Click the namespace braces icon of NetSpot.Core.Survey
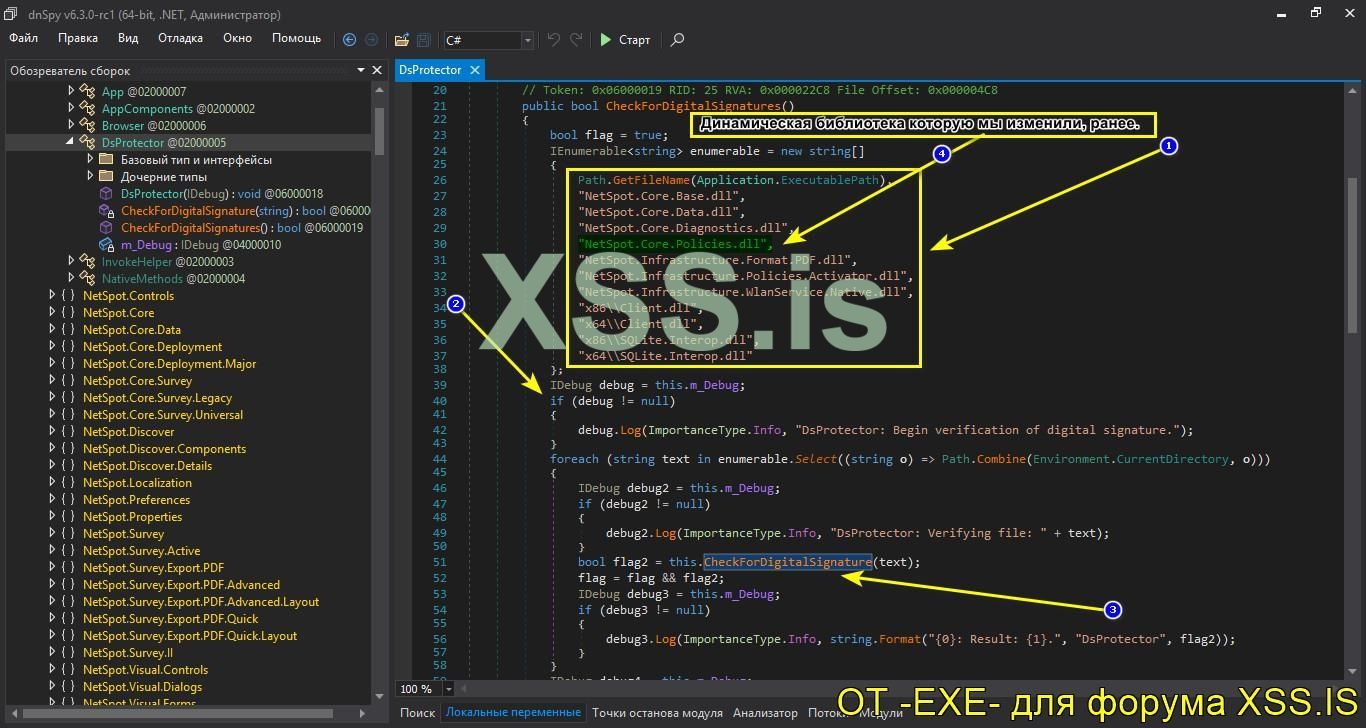 pyautogui.click(x=68, y=381)
